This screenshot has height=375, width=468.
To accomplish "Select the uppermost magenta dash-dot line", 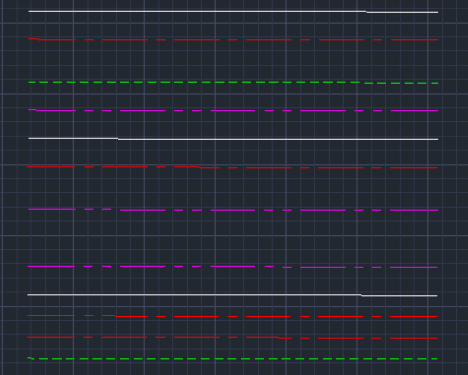I will 233,110.
